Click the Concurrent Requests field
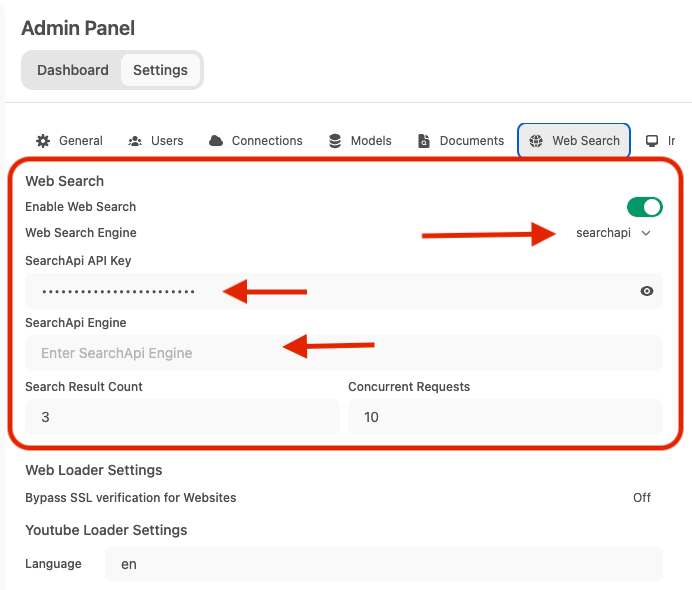The image size is (692, 590). pyautogui.click(x=505, y=417)
